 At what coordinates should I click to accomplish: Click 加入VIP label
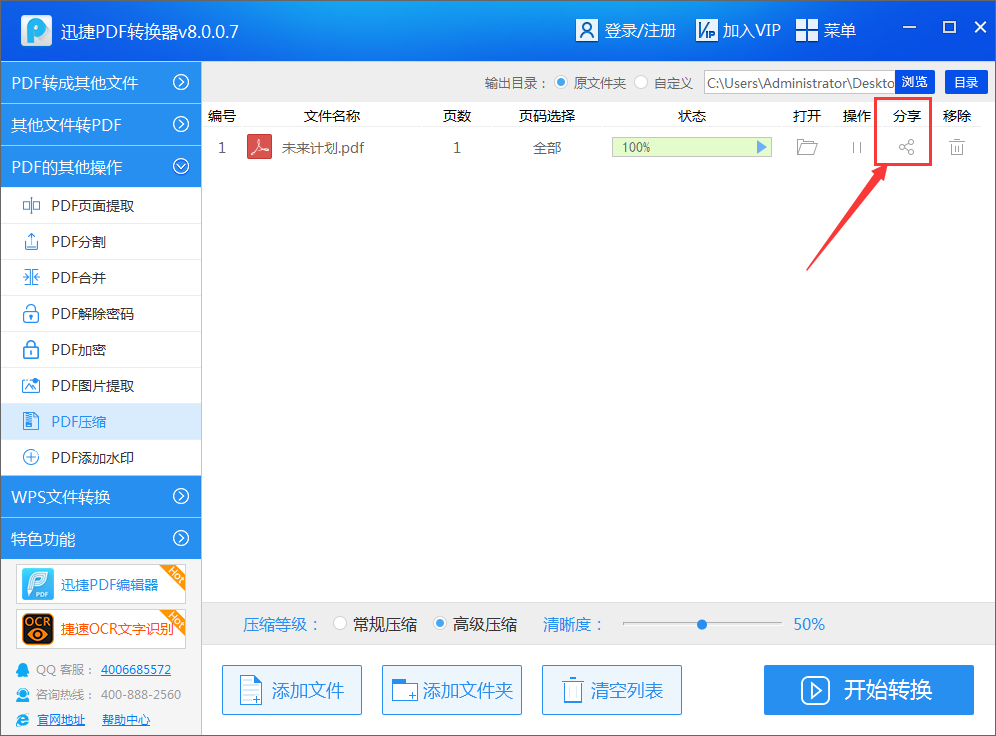(x=751, y=30)
